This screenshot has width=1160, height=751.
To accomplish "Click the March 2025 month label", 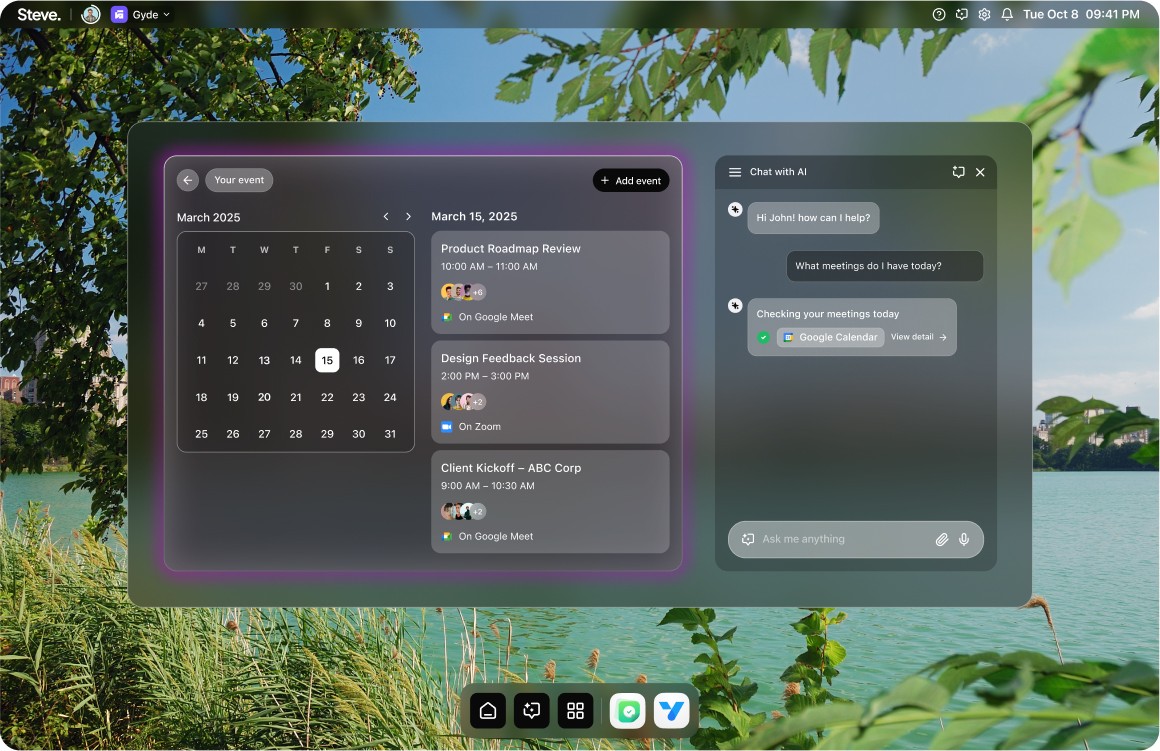I will click(x=209, y=218).
